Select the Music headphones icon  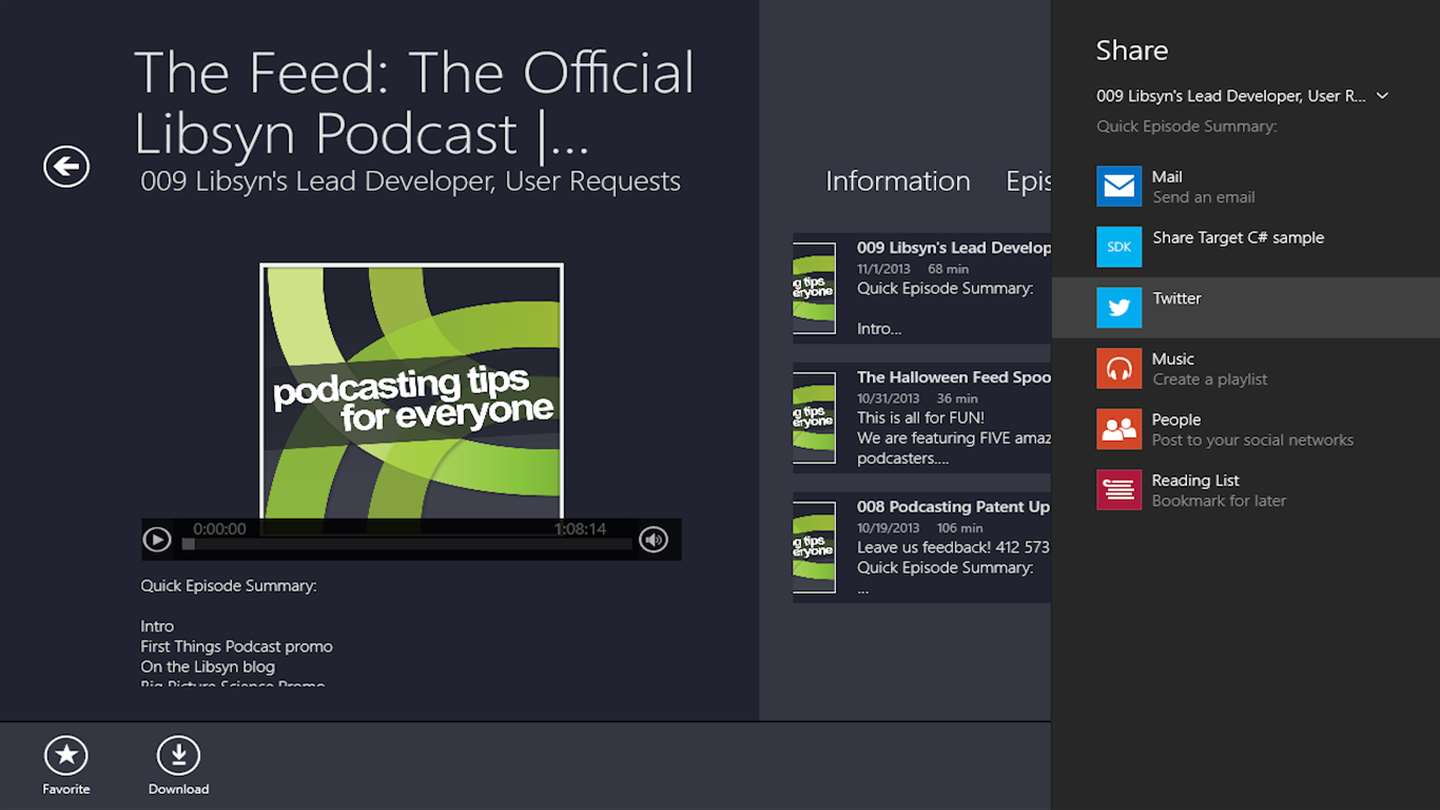click(1119, 368)
